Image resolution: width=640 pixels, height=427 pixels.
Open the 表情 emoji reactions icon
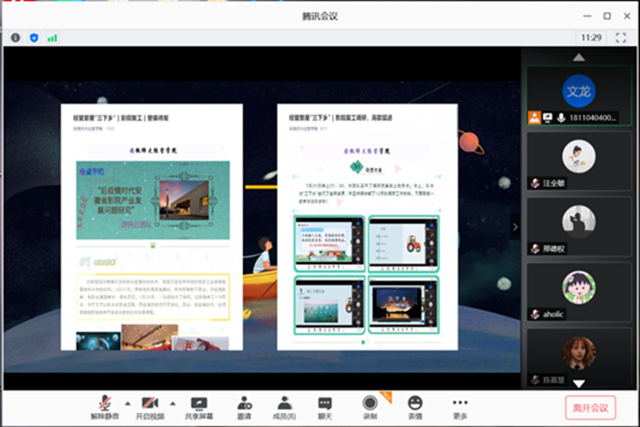(414, 402)
